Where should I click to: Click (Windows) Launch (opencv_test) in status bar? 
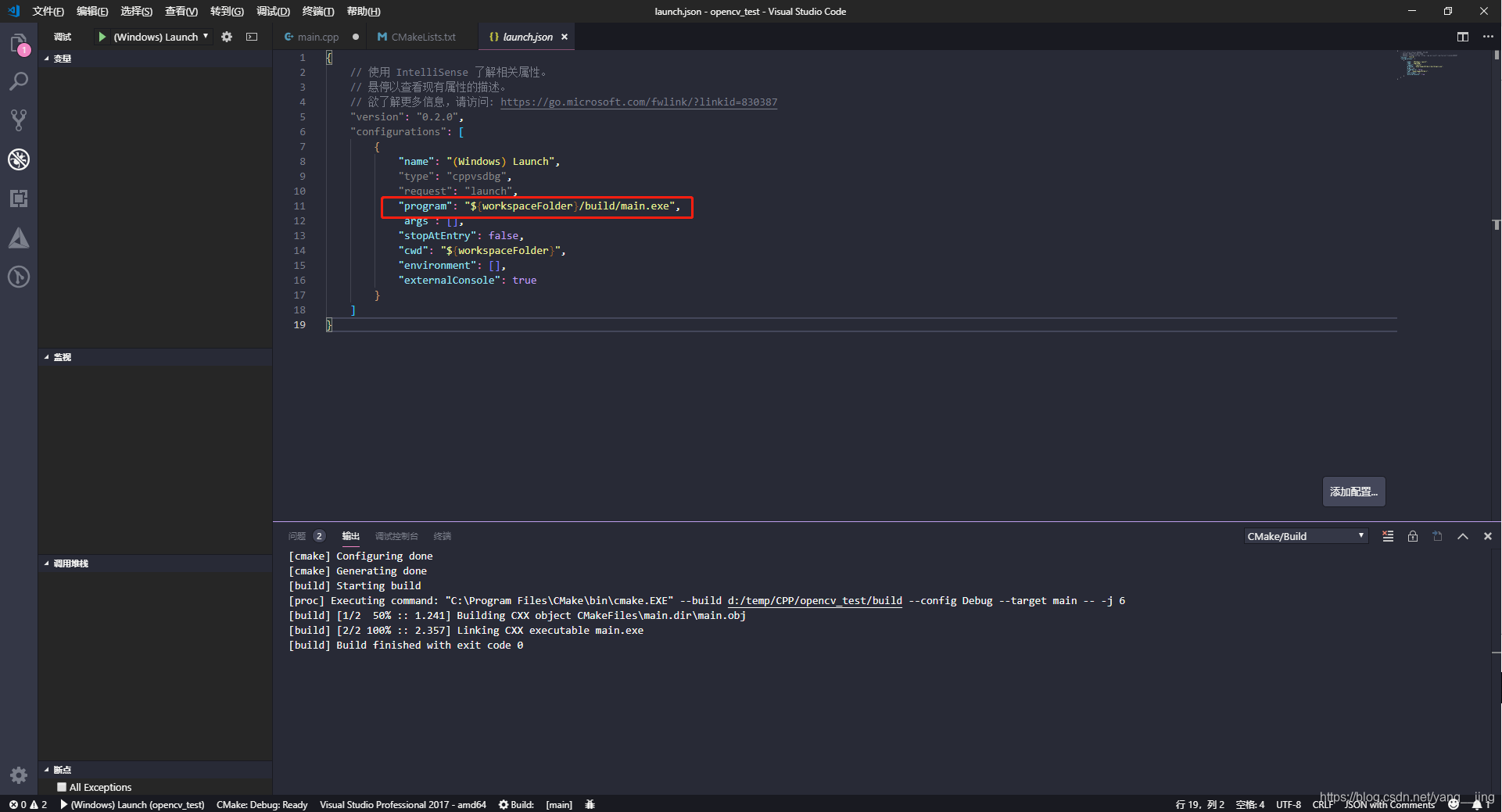(x=132, y=804)
